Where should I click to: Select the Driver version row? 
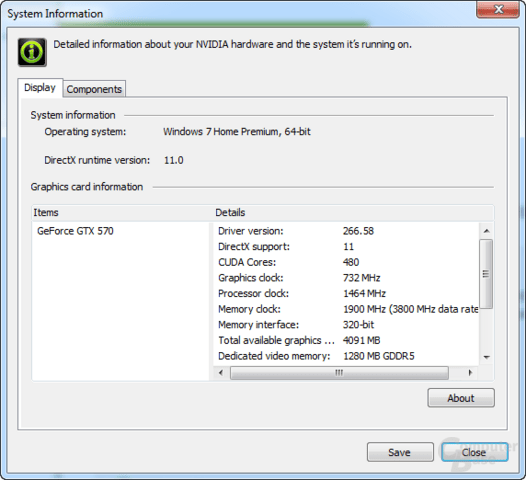(346, 231)
